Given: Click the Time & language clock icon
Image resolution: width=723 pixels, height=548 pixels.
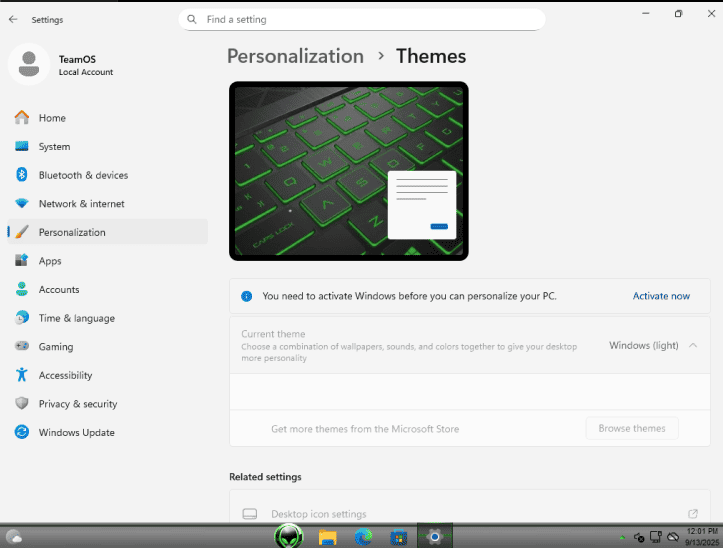Looking at the screenshot, I should click(x=22, y=318).
